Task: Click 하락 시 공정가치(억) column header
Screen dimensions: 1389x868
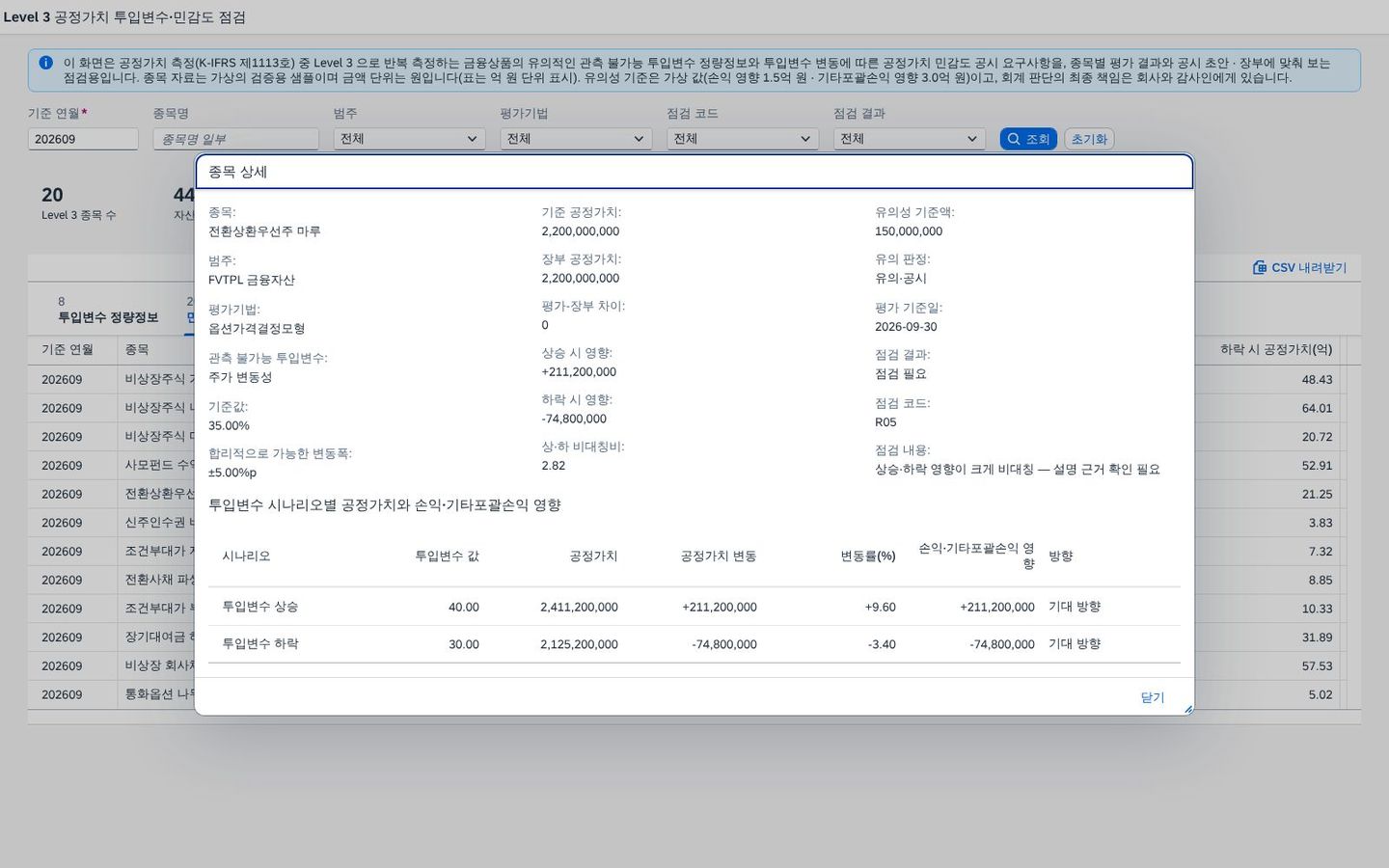Action: pos(1276,349)
